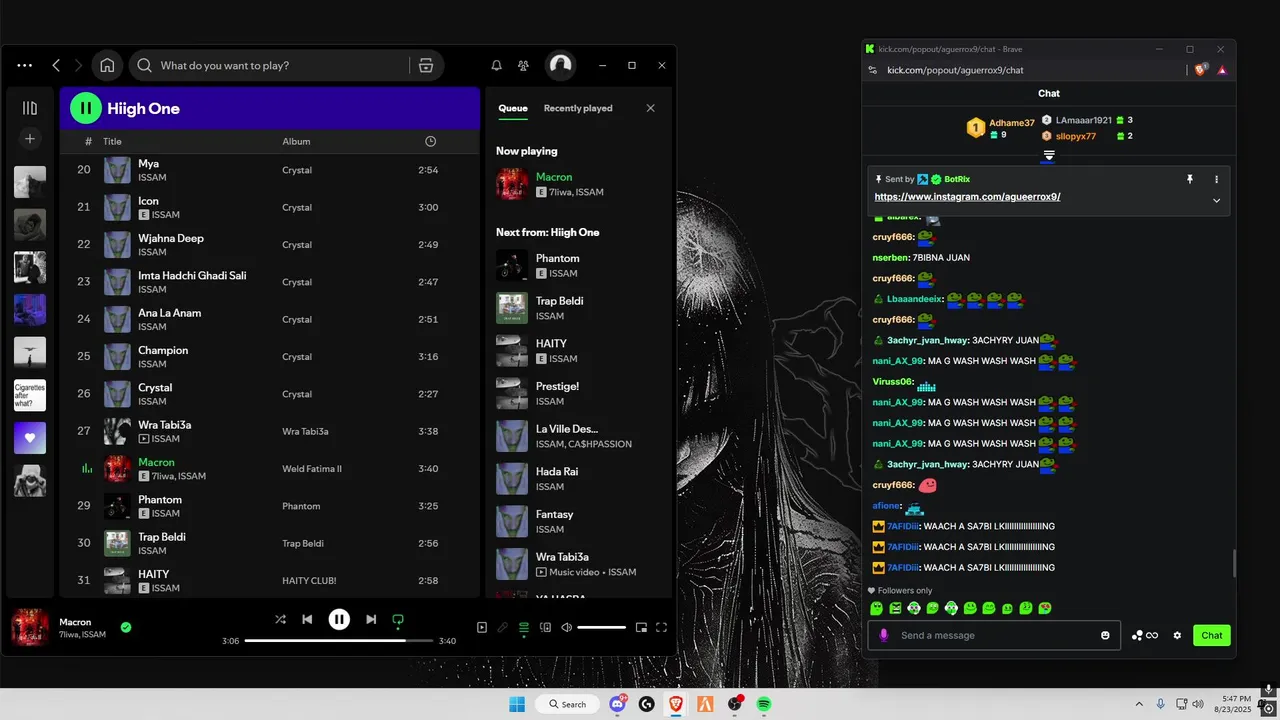The image size is (1280, 720).
Task: Open Friend Activity icon
Action: (x=523, y=65)
